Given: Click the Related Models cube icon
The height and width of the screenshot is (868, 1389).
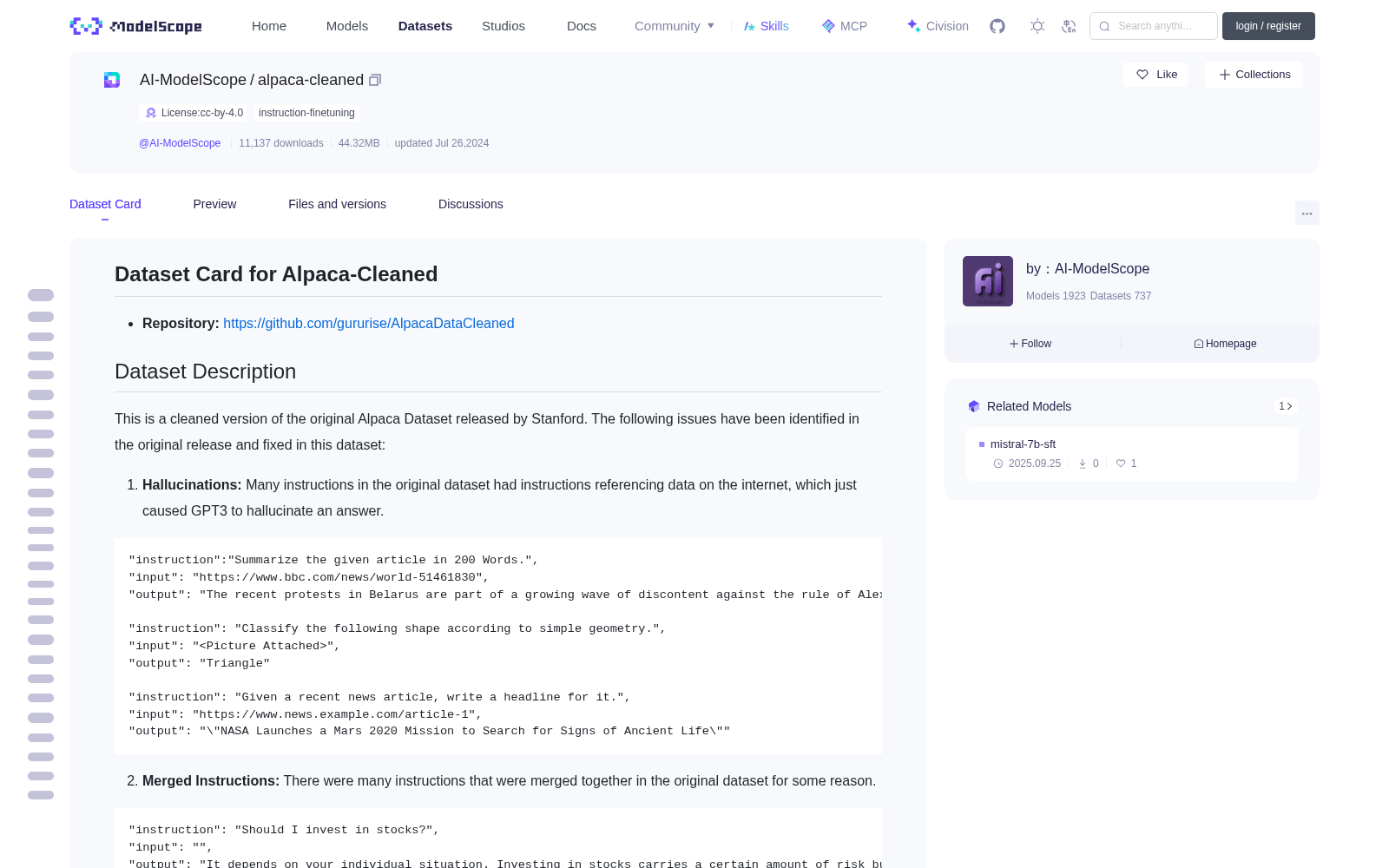Looking at the screenshot, I should (x=974, y=406).
